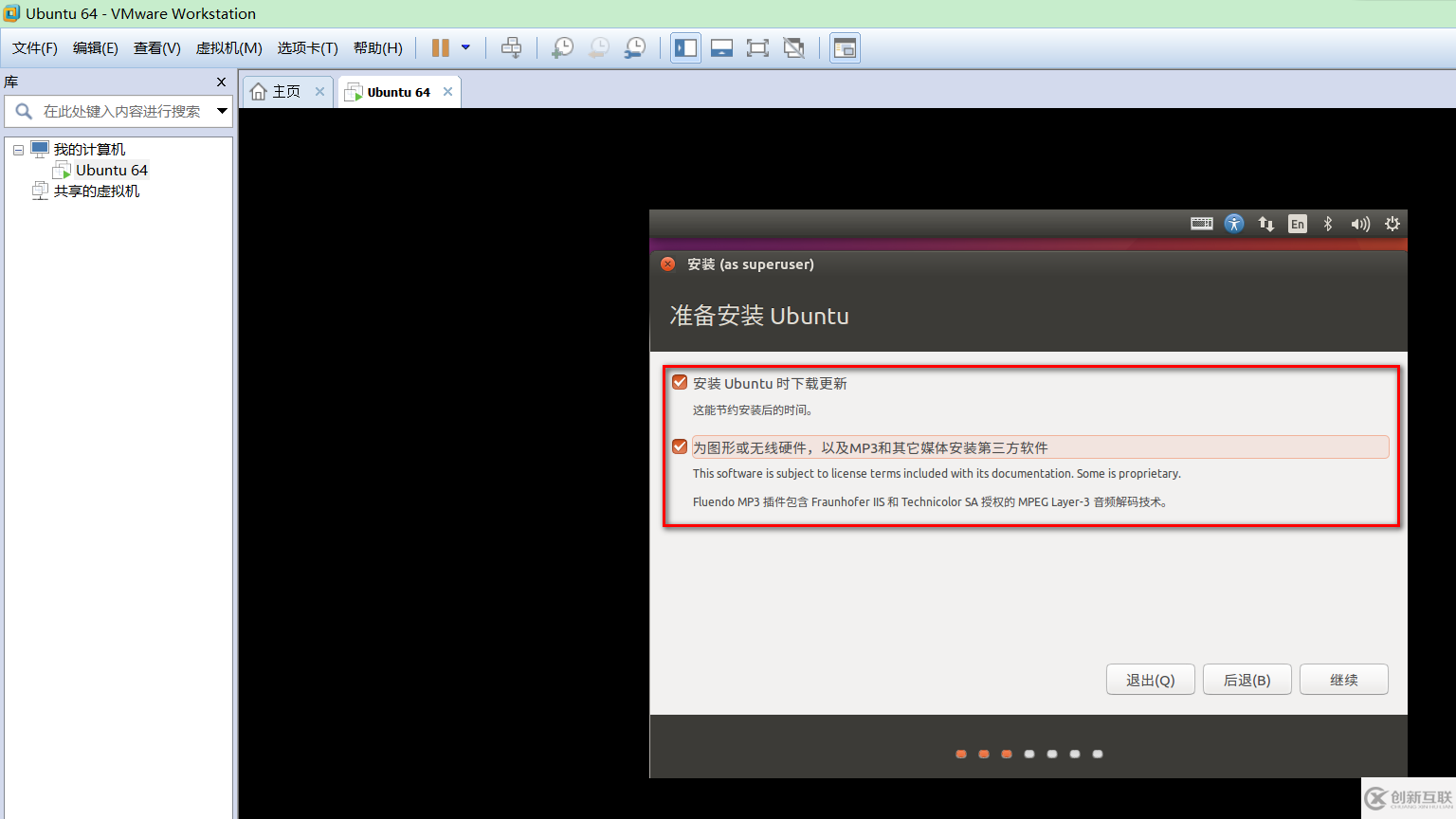Open the Ubuntu accessibility menu icon
1456x819 pixels.
pyautogui.click(x=1234, y=224)
